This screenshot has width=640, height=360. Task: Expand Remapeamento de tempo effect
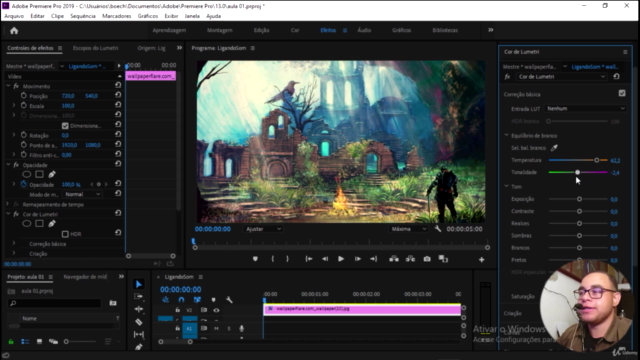click(x=7, y=204)
